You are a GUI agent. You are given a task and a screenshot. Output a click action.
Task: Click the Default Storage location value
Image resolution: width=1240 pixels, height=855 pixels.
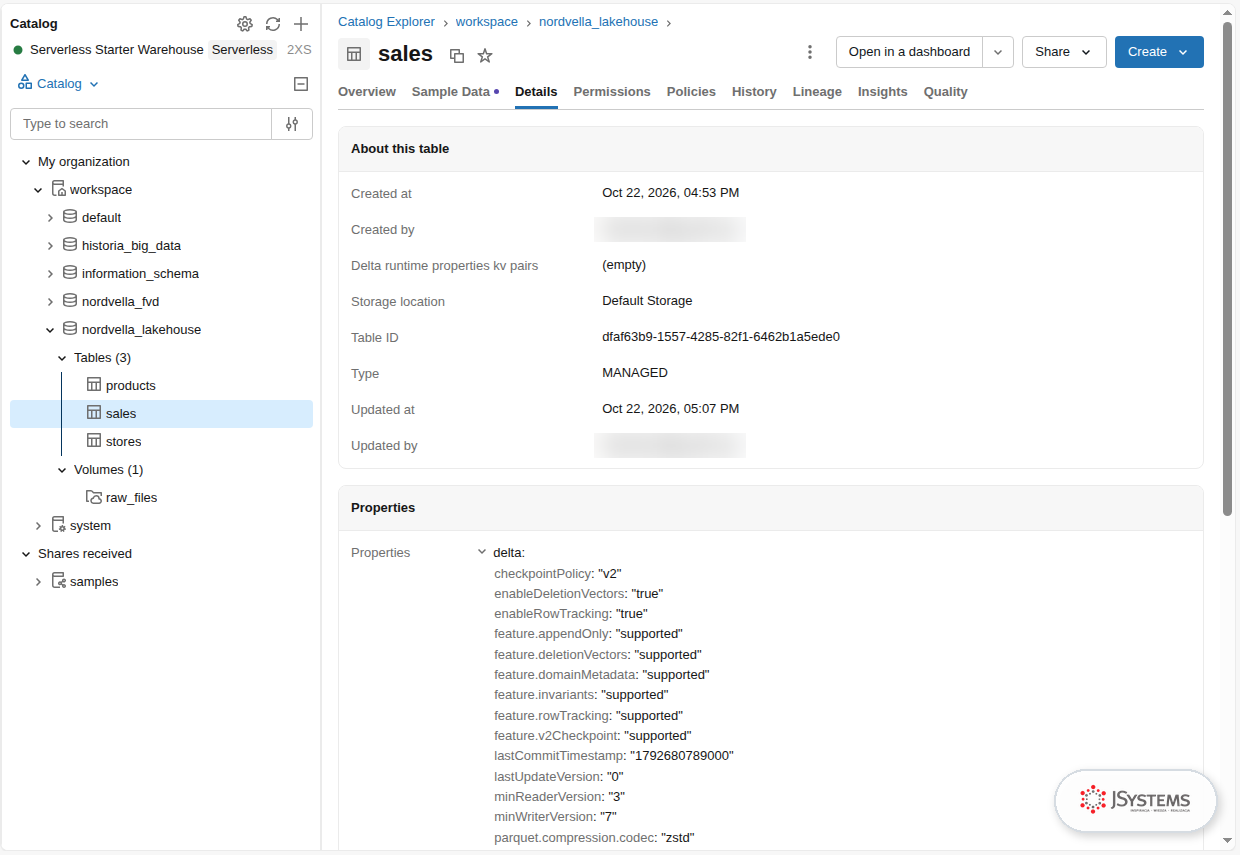coord(647,301)
